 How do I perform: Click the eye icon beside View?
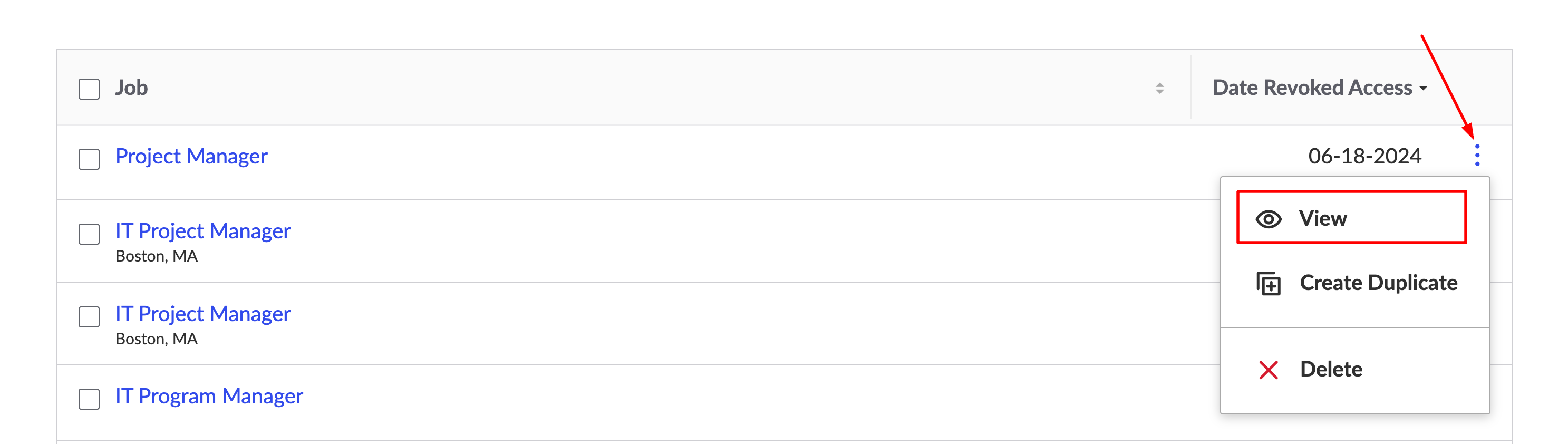[1269, 219]
